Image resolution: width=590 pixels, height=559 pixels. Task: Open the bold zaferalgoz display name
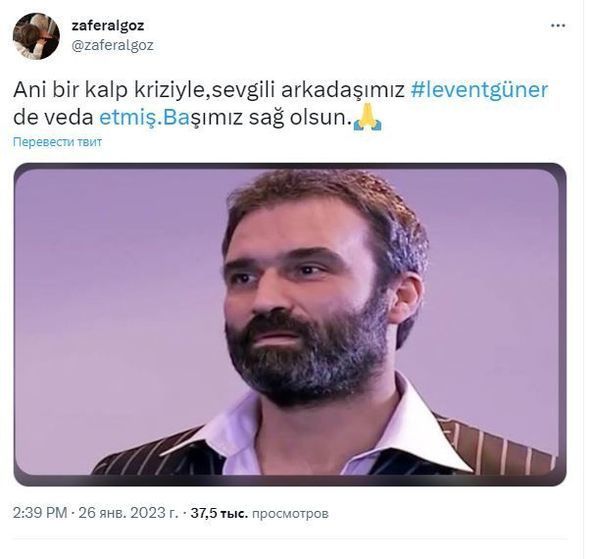(108, 26)
